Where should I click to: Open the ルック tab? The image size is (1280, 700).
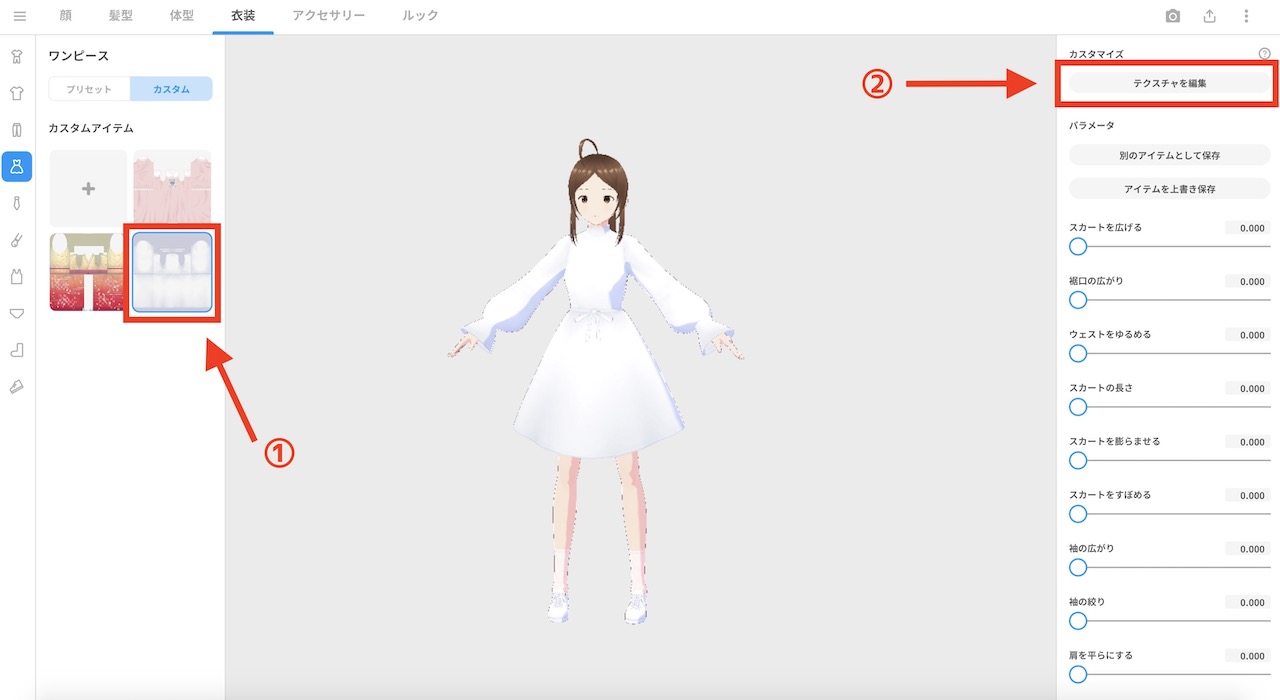(x=419, y=15)
